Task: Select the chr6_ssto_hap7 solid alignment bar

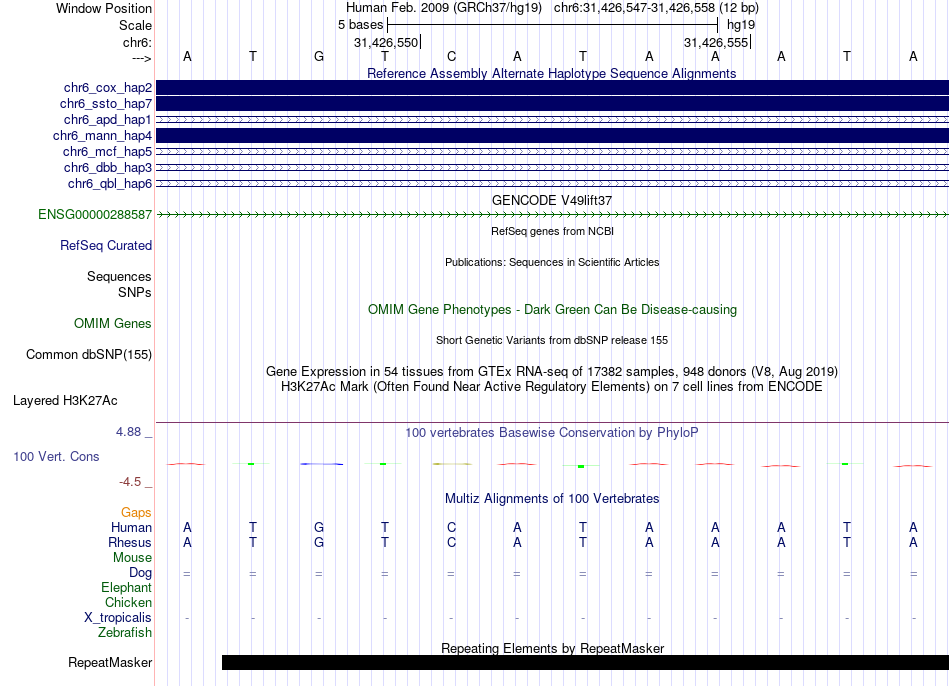Action: coord(553,104)
